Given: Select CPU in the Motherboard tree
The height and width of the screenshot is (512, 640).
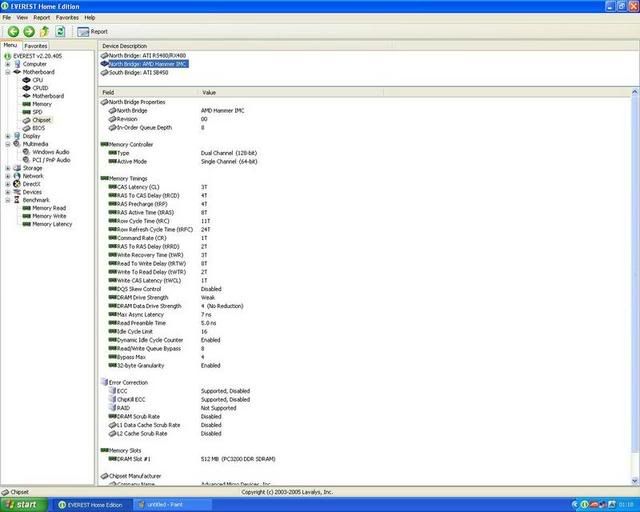Looking at the screenshot, I should click(x=38, y=80).
